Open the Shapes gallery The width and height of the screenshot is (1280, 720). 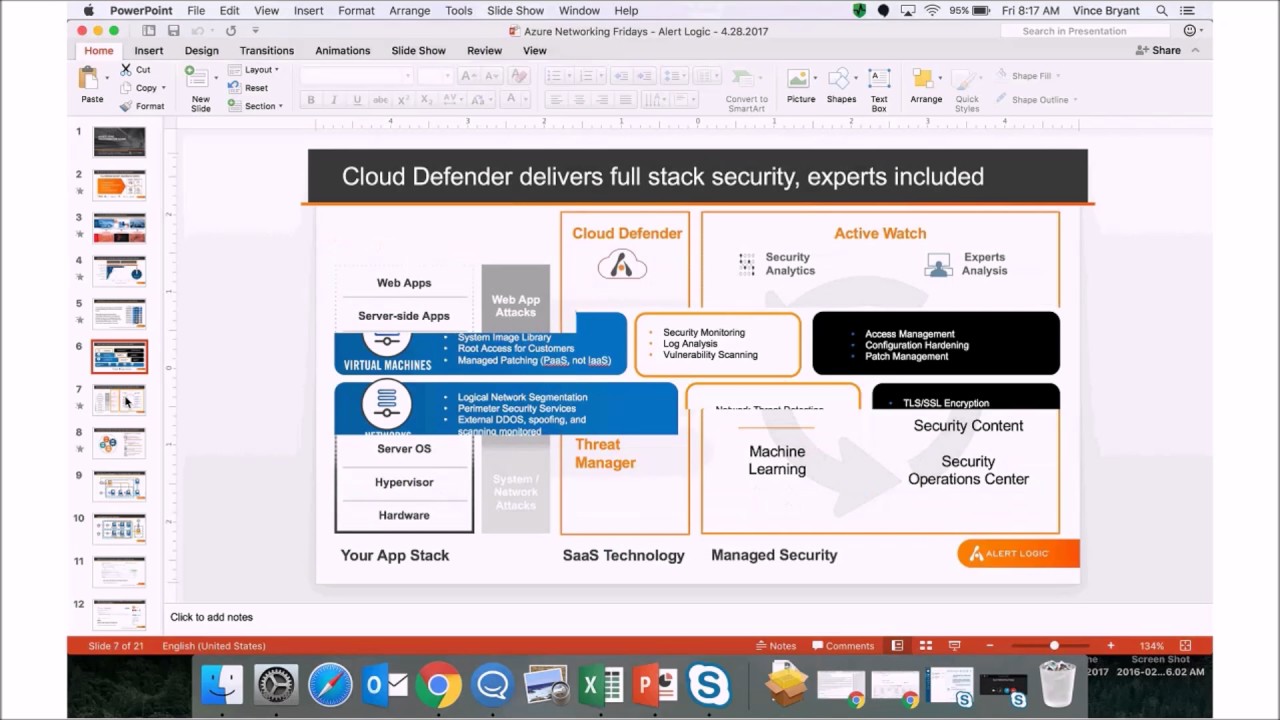click(841, 86)
